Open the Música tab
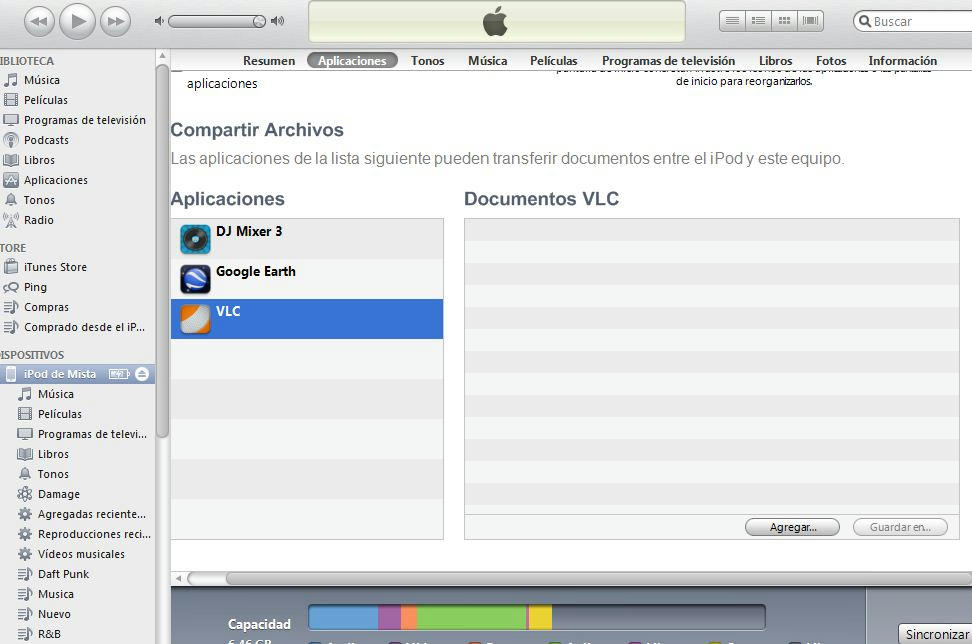Screen dimensions: 972x644 tap(487, 61)
